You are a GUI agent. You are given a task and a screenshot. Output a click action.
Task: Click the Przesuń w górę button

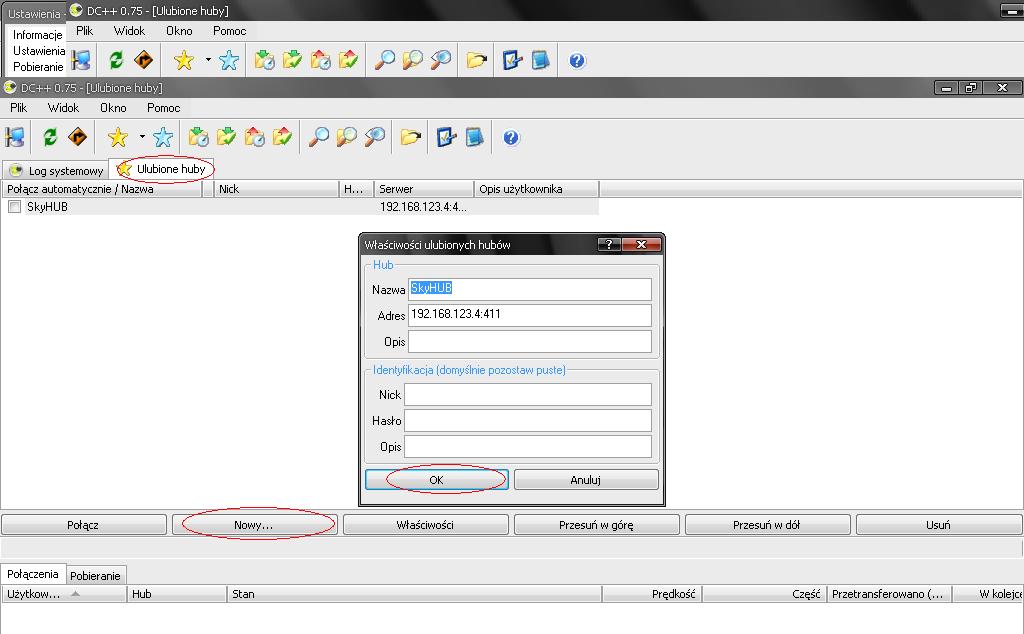click(x=596, y=525)
